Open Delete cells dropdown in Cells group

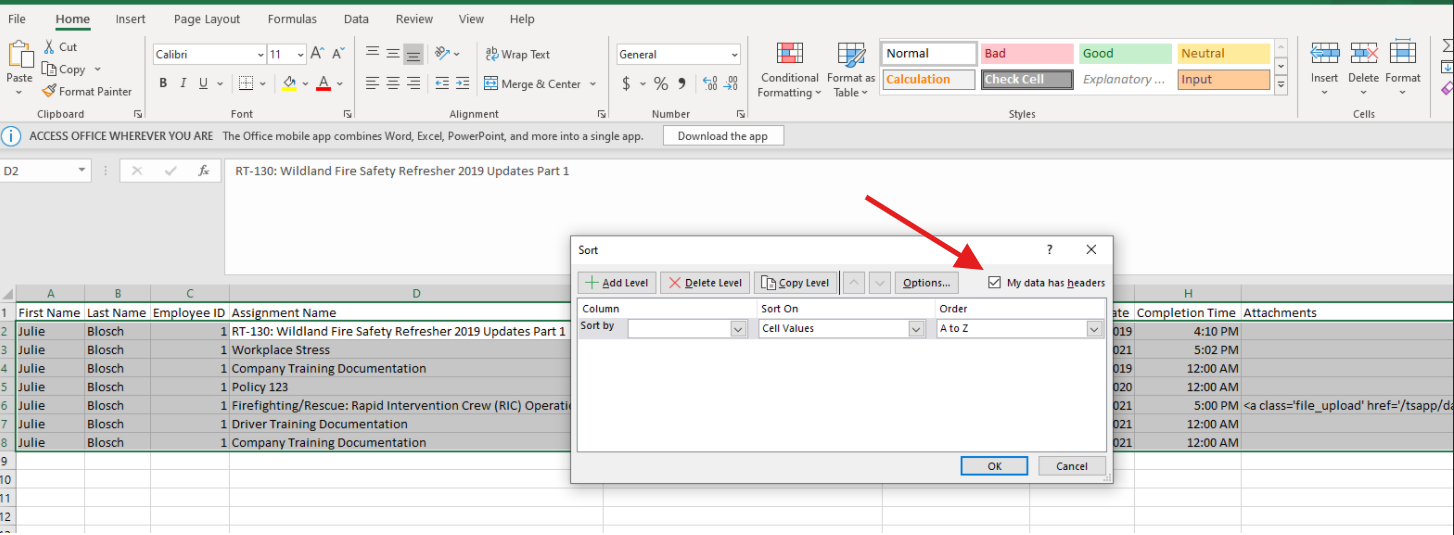(x=1363, y=93)
